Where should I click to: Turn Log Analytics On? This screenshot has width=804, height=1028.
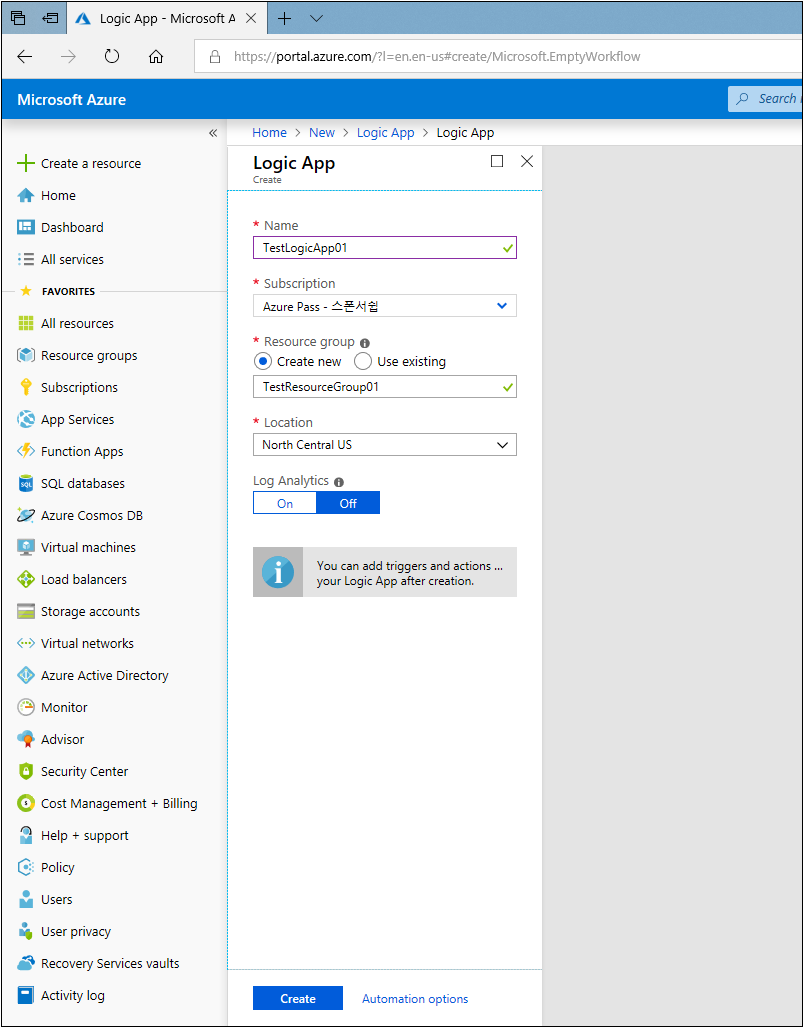coord(285,504)
